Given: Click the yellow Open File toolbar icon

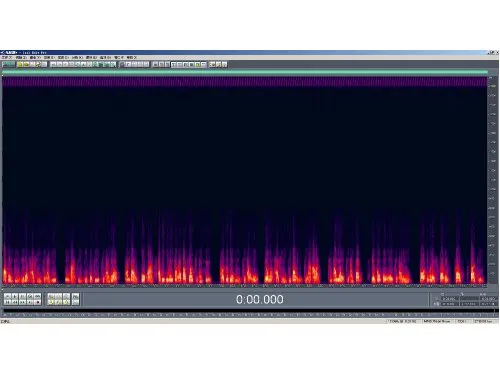Looking at the screenshot, I should tap(26, 64).
